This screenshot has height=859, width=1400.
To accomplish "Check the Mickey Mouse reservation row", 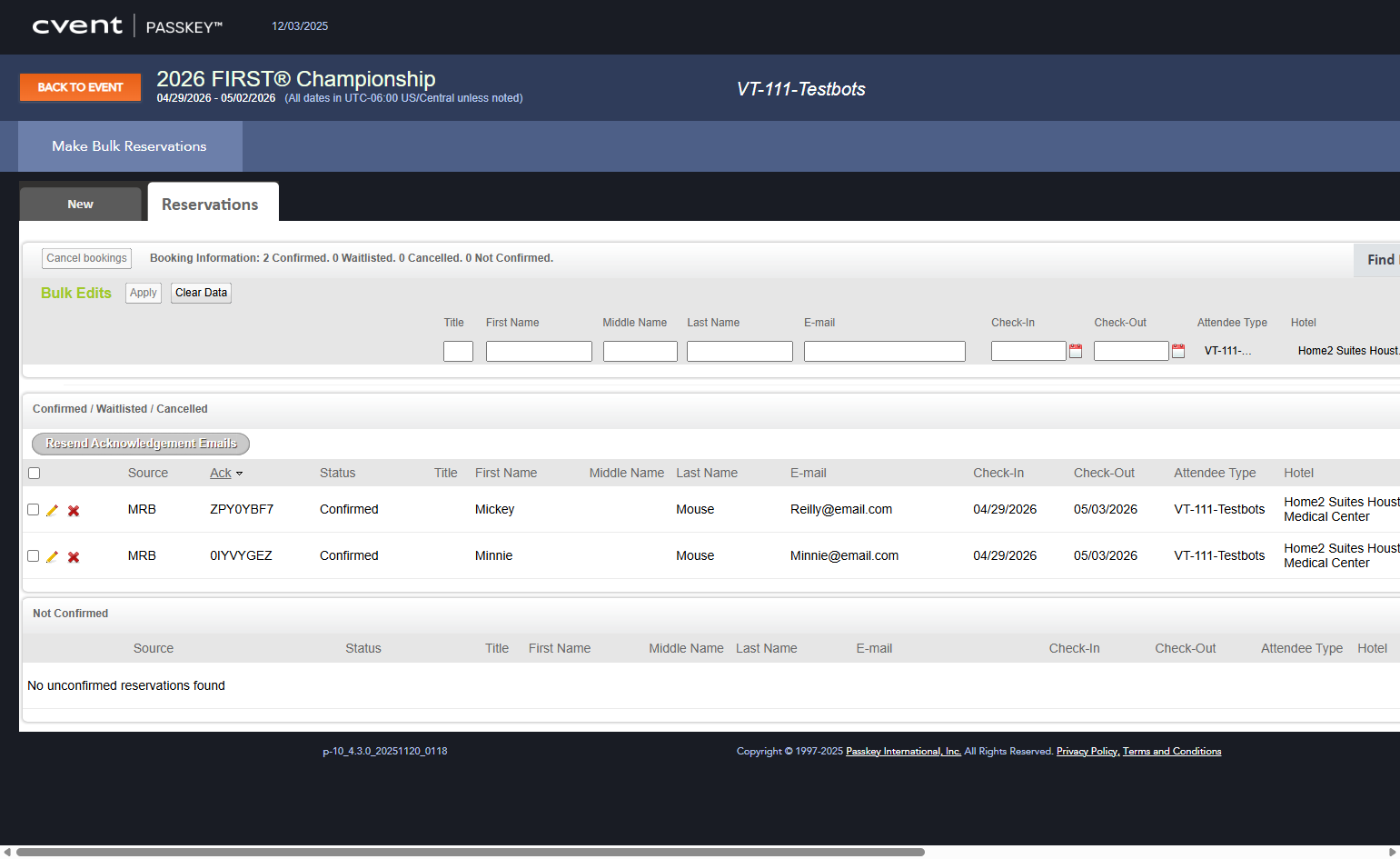I will pos(34,510).
